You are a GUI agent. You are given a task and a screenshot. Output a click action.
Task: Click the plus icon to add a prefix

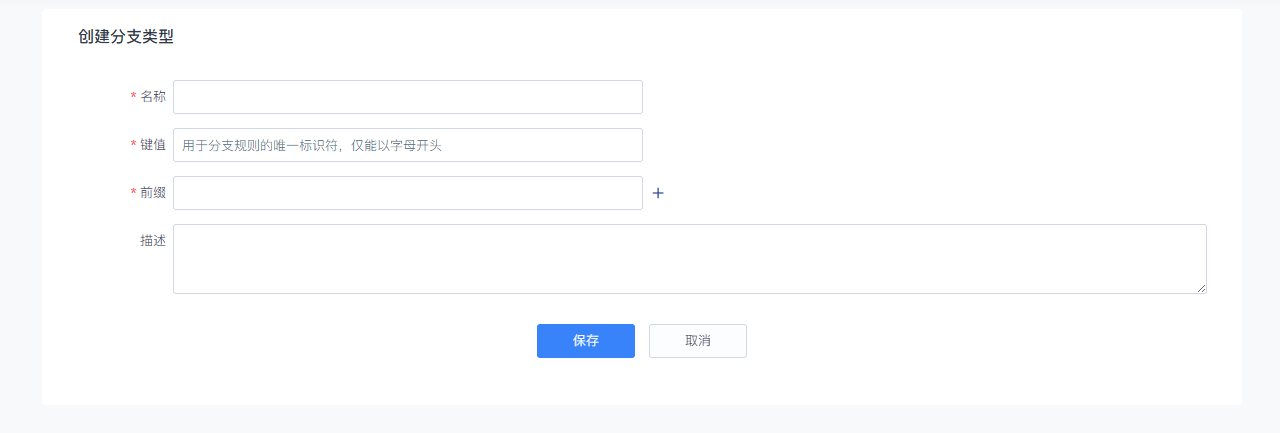coord(658,193)
